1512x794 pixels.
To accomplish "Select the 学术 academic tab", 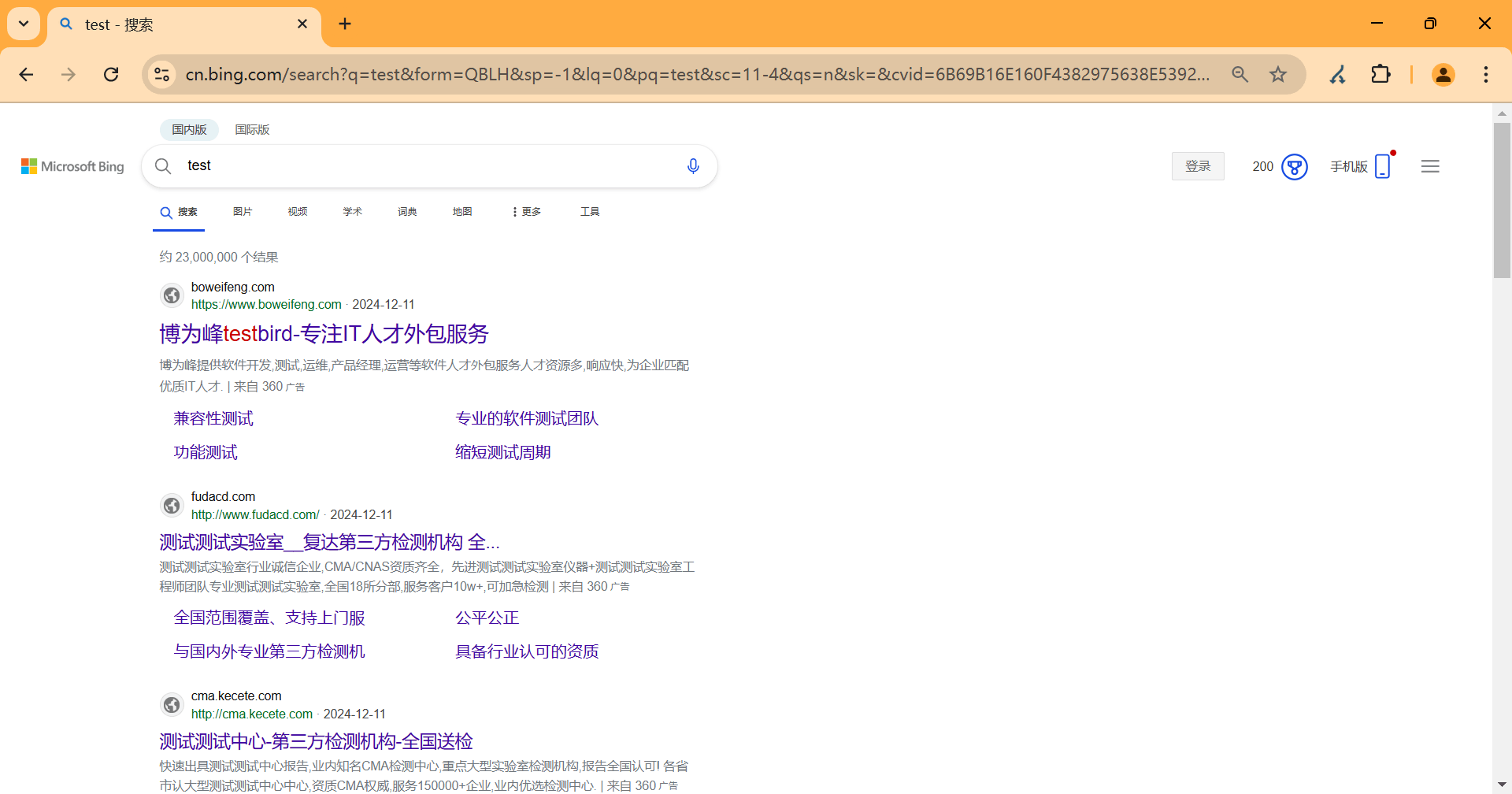I will coord(353,211).
